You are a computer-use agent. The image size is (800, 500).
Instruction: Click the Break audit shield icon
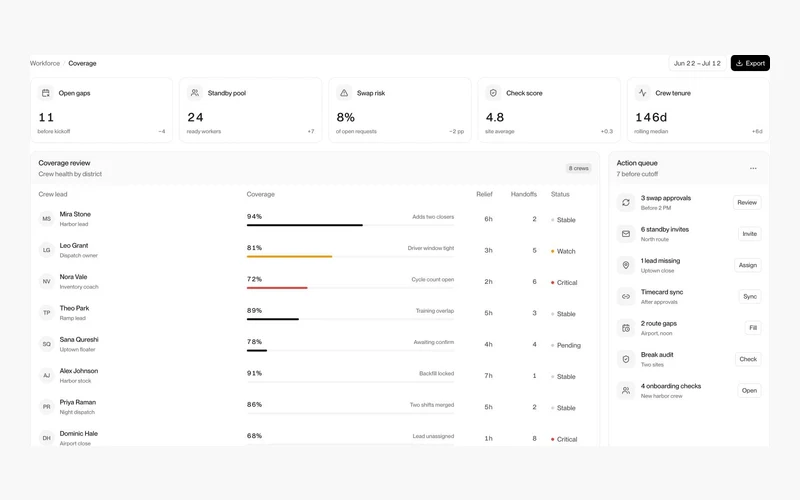(x=626, y=359)
